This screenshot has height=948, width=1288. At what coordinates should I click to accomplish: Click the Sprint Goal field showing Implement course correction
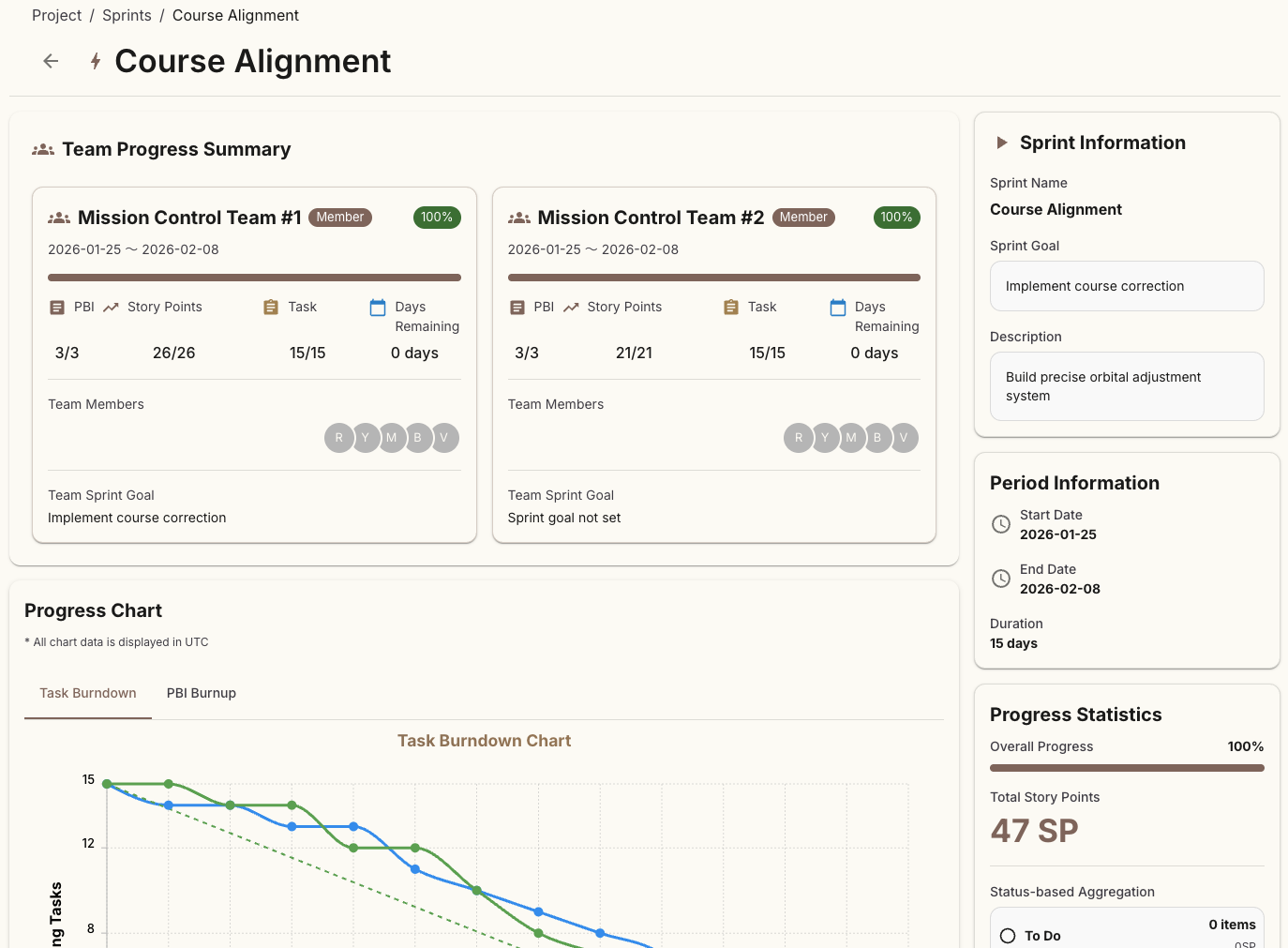click(x=1126, y=286)
